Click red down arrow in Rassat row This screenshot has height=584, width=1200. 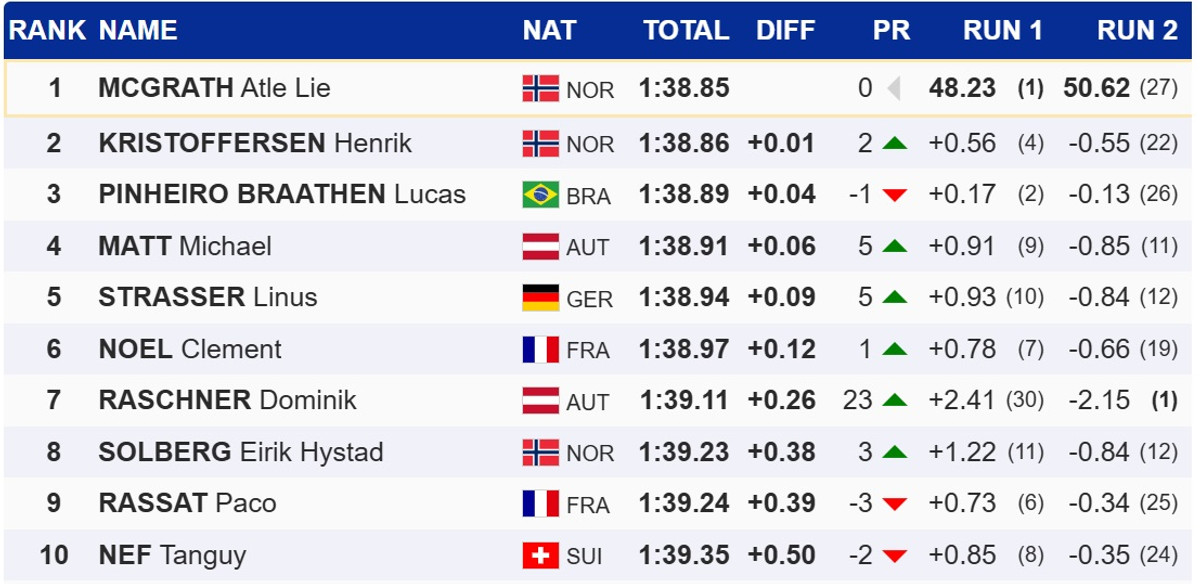(895, 504)
